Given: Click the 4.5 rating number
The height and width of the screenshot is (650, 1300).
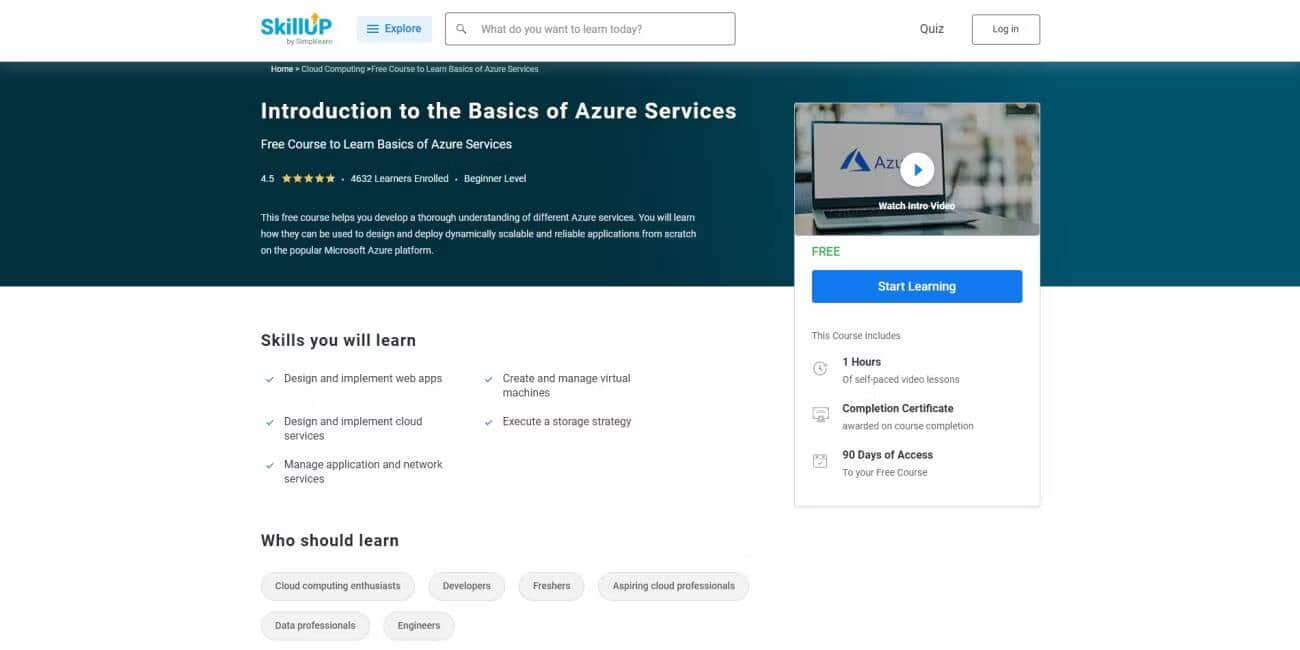Looking at the screenshot, I should click(267, 179).
